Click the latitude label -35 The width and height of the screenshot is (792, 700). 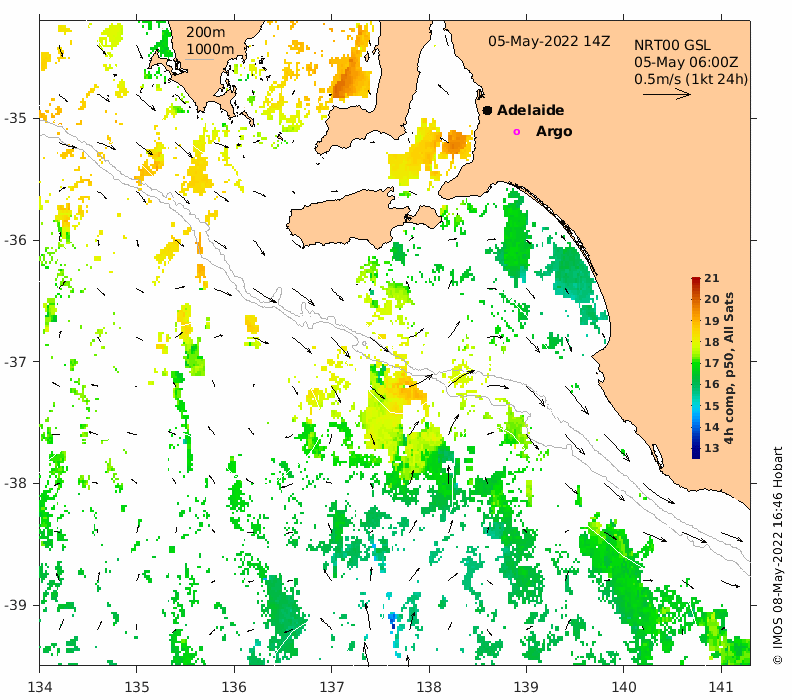coord(15,118)
